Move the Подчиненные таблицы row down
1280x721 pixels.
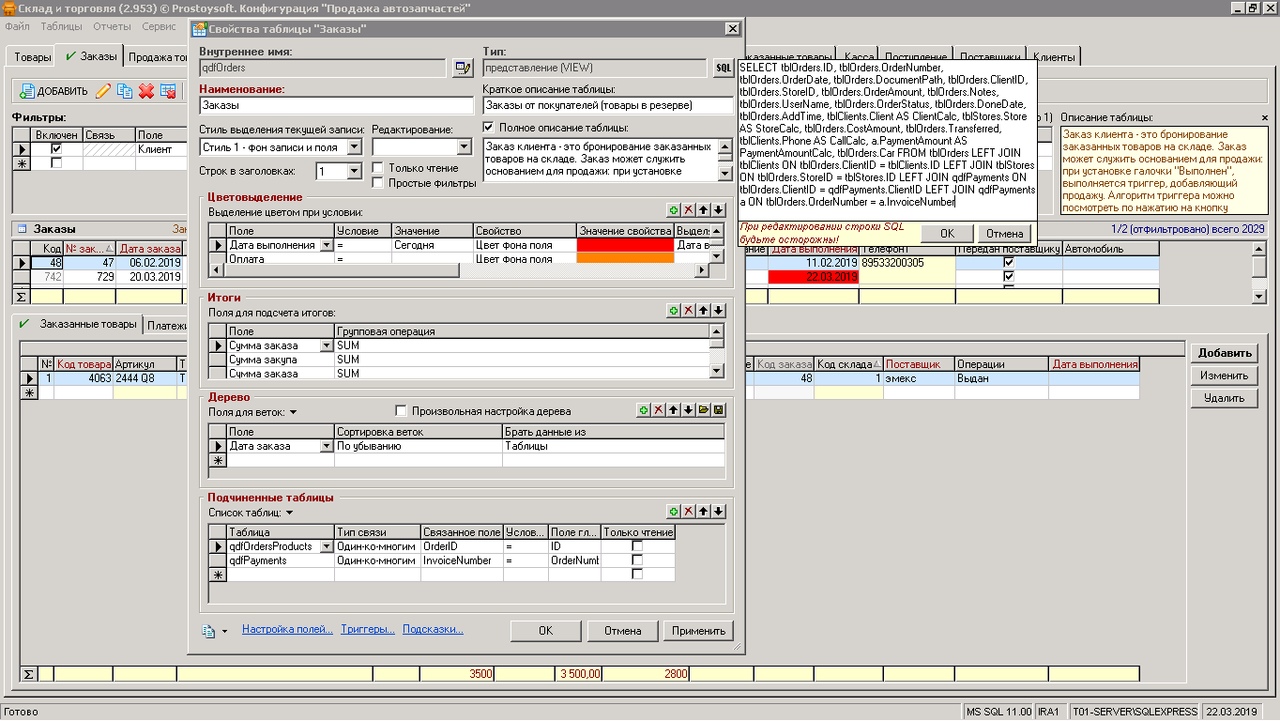pos(718,512)
